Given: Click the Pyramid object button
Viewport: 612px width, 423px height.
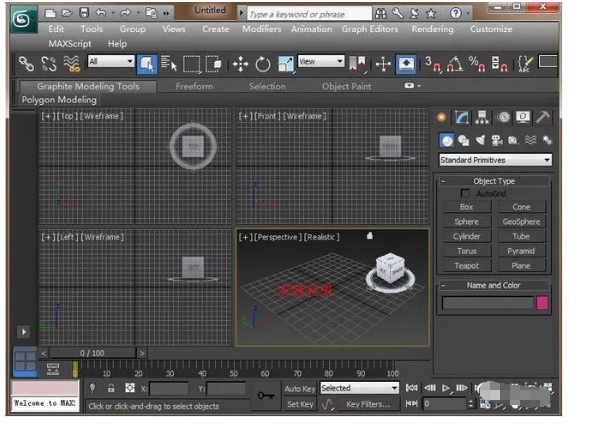Looking at the screenshot, I should [x=521, y=251].
